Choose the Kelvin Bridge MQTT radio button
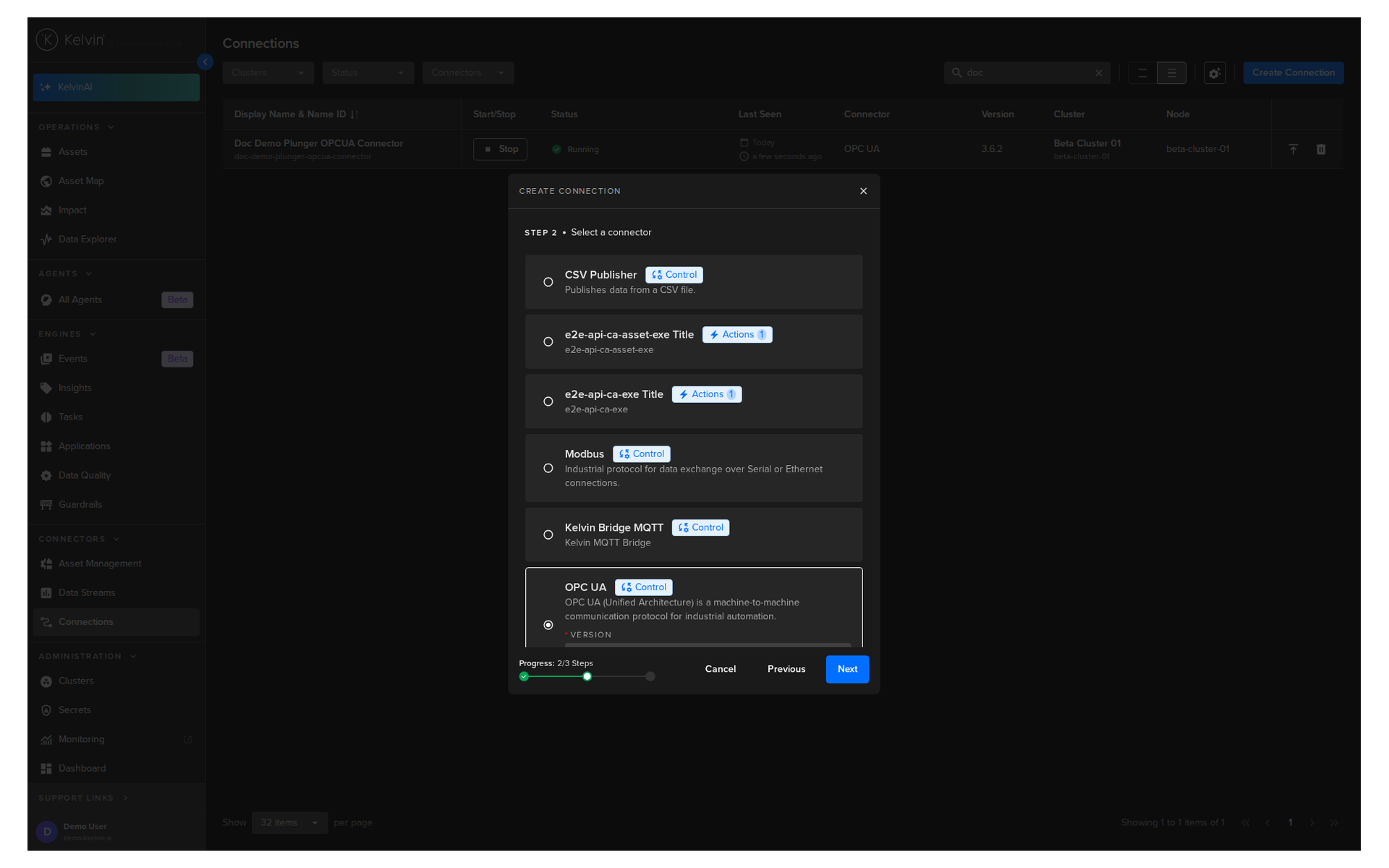1389x868 pixels. (x=548, y=535)
